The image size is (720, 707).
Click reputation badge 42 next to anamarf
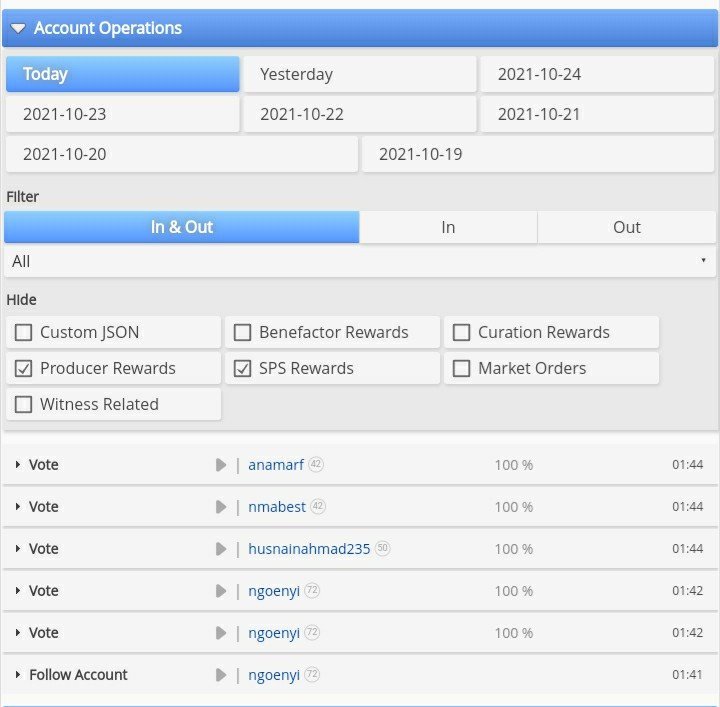(x=315, y=464)
